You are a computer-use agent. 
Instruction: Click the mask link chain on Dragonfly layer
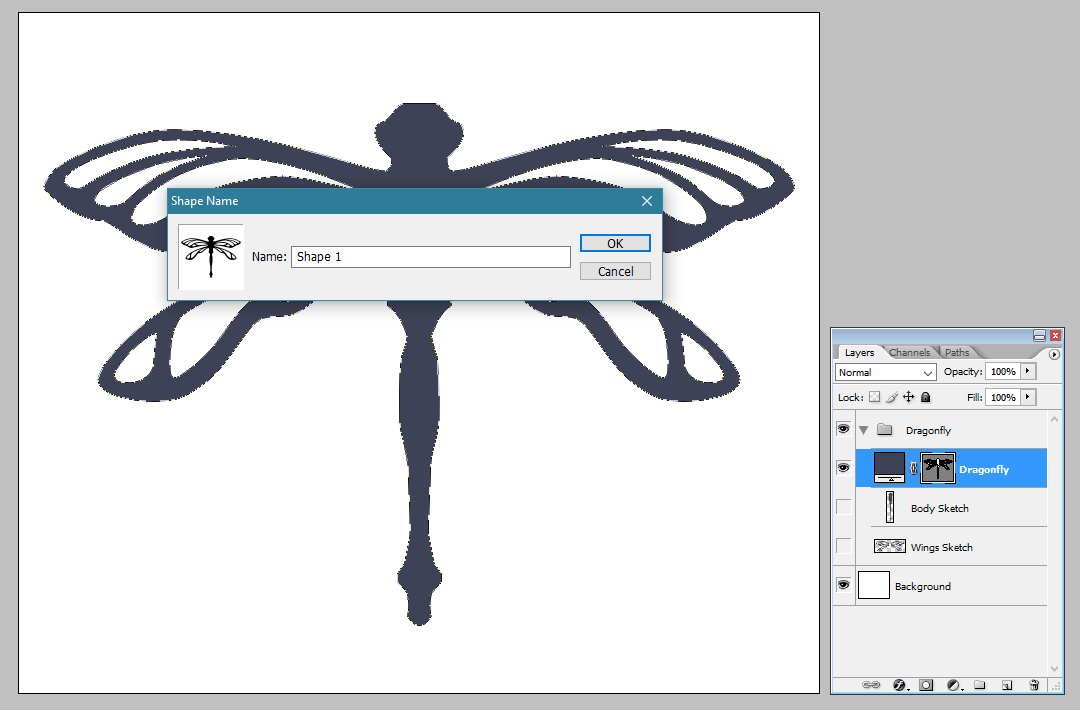(913, 468)
